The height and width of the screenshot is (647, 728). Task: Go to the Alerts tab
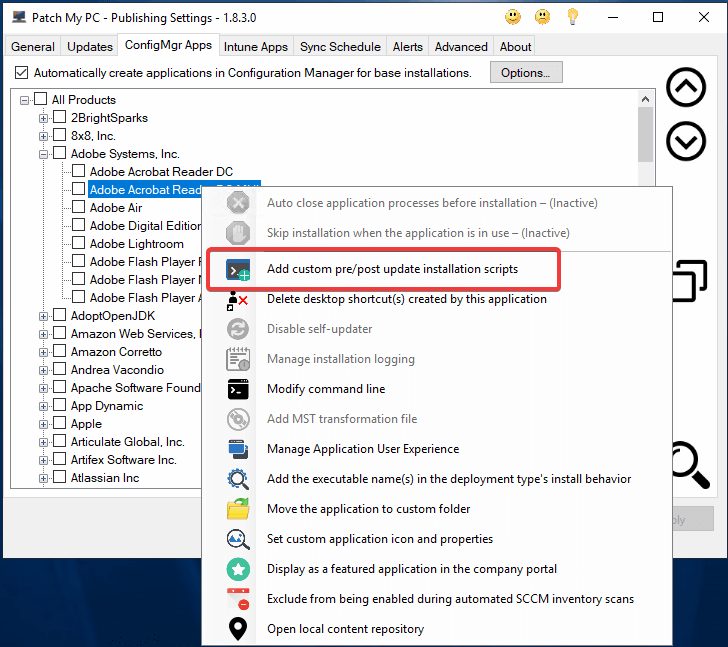408,47
